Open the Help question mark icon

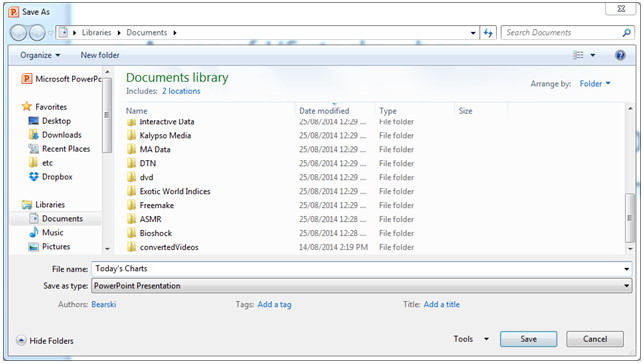(620, 55)
